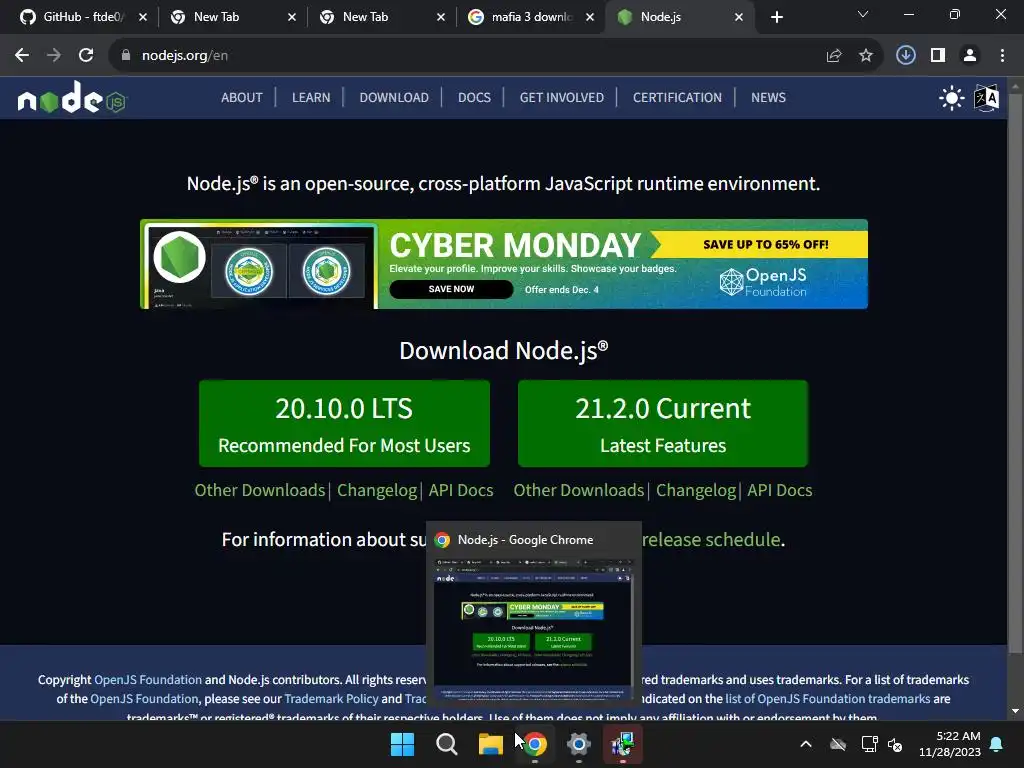Switch to the first New Tab
The height and width of the screenshot is (768, 1024).
point(232,17)
